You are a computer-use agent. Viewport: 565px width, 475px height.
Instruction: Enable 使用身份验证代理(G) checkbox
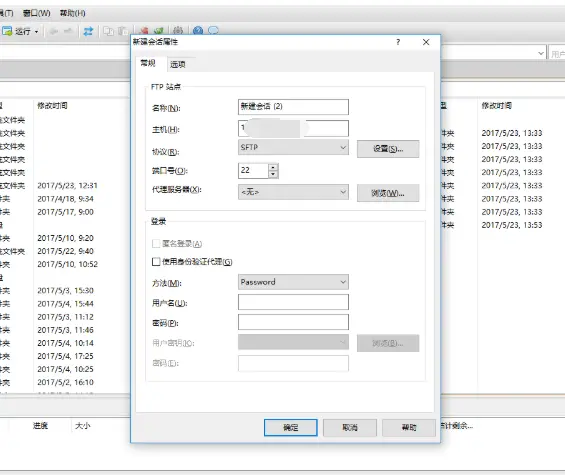[x=156, y=262]
